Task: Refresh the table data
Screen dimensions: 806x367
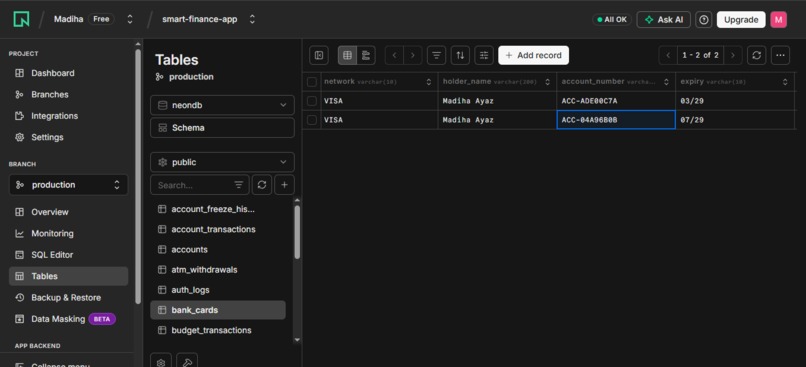Action: click(x=756, y=56)
